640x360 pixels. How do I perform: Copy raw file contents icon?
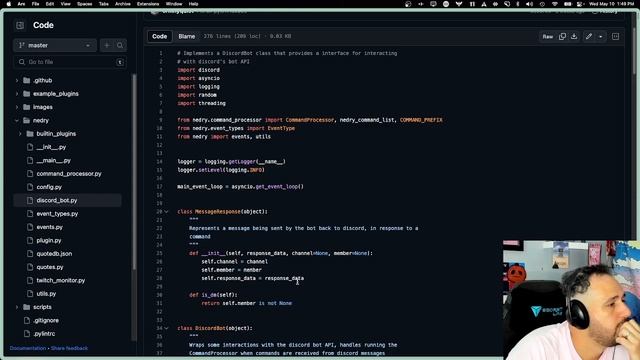tap(562, 36)
